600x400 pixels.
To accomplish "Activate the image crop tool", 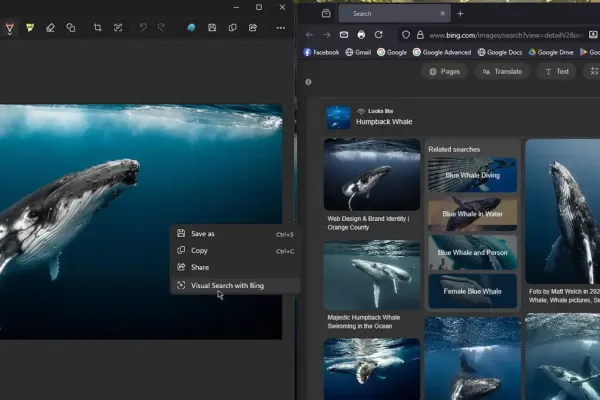I will (98, 28).
